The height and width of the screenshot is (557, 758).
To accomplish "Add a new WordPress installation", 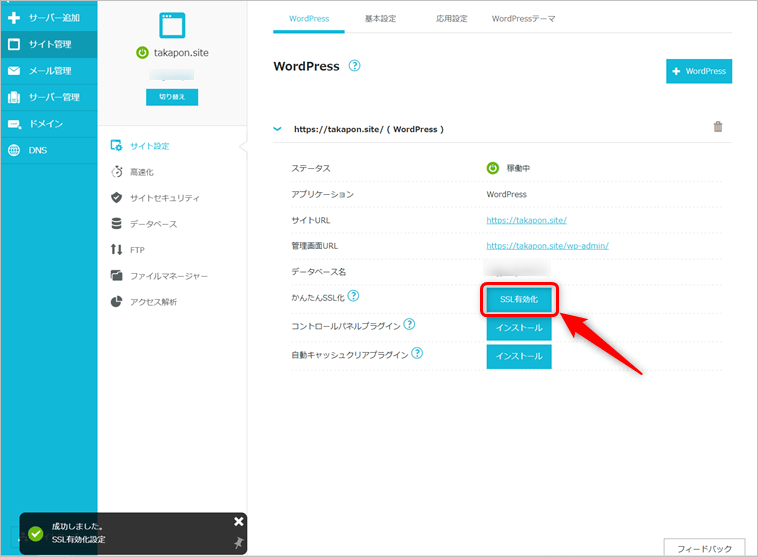I will coord(699,71).
